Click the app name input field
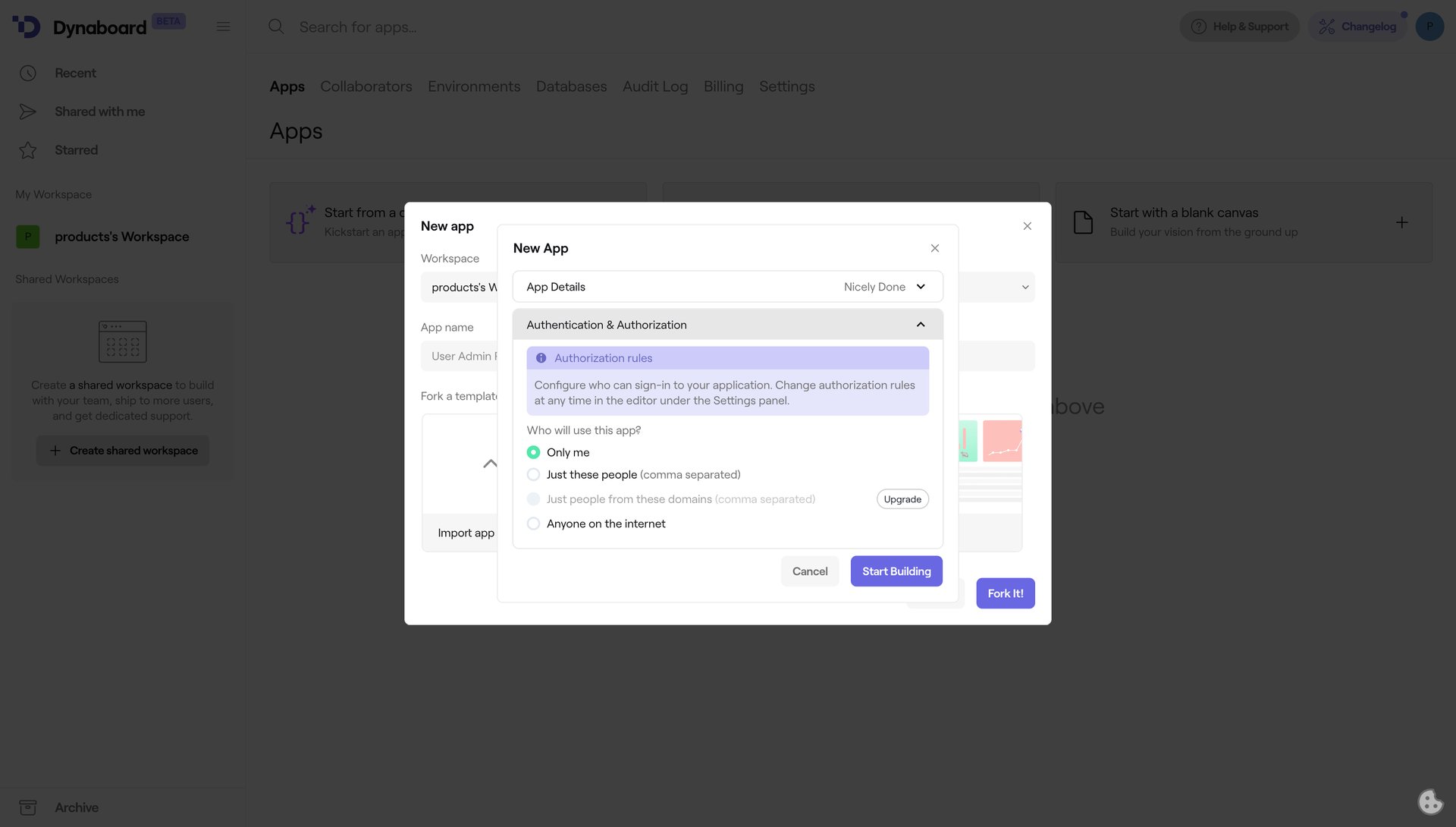Image resolution: width=1456 pixels, height=827 pixels. 463,355
